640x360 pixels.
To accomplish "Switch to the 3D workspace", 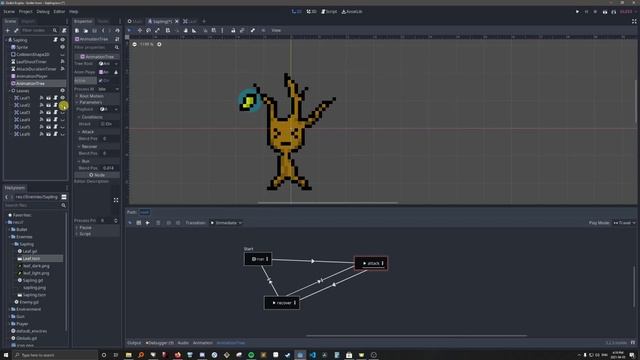I will [x=311, y=11].
